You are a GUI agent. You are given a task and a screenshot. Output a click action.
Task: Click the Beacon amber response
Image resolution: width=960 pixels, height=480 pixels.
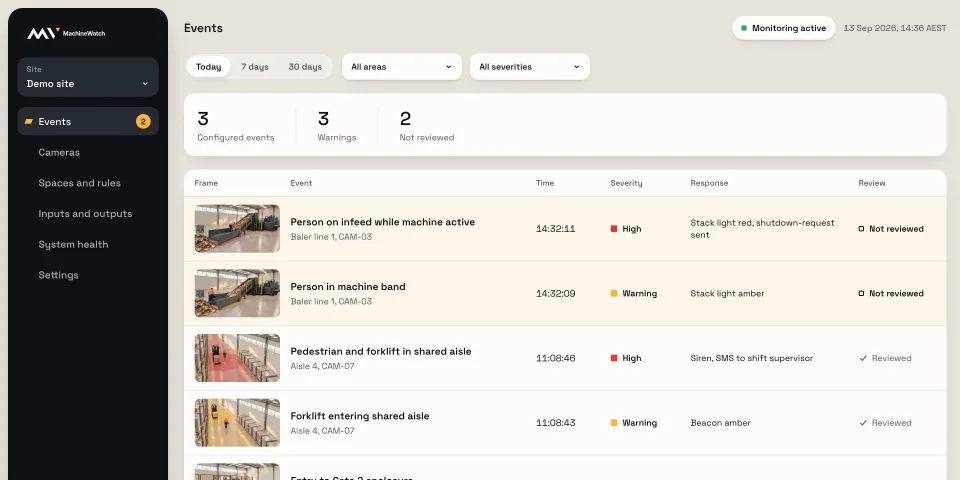[x=721, y=422]
